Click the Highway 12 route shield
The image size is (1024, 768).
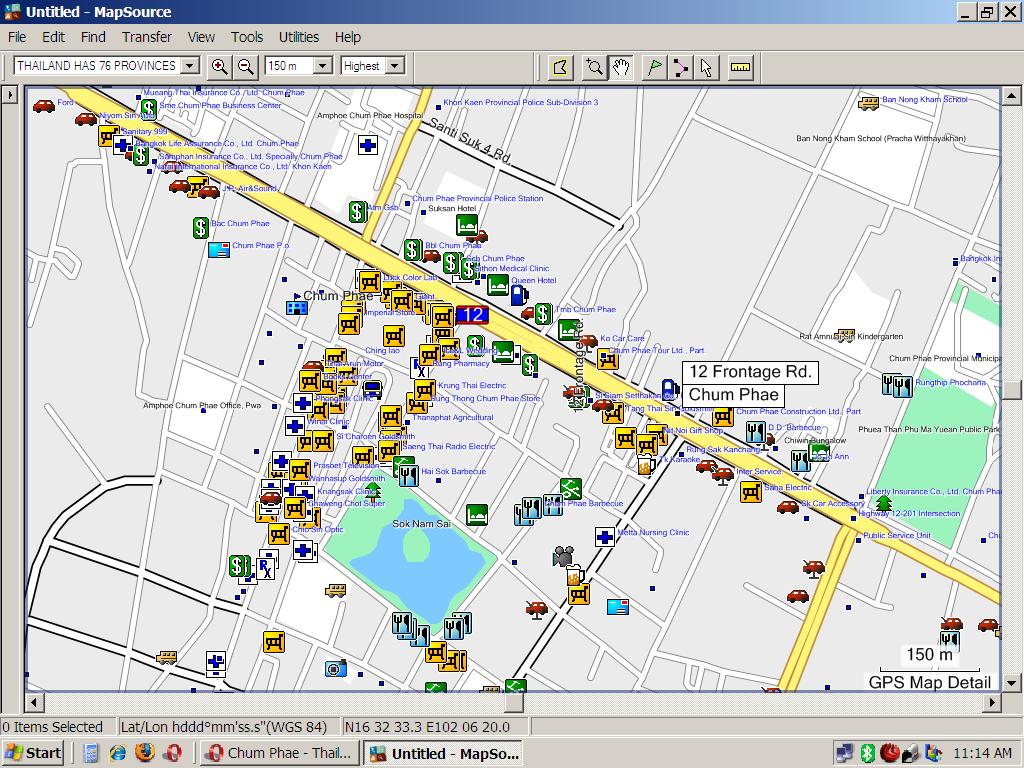(472, 315)
